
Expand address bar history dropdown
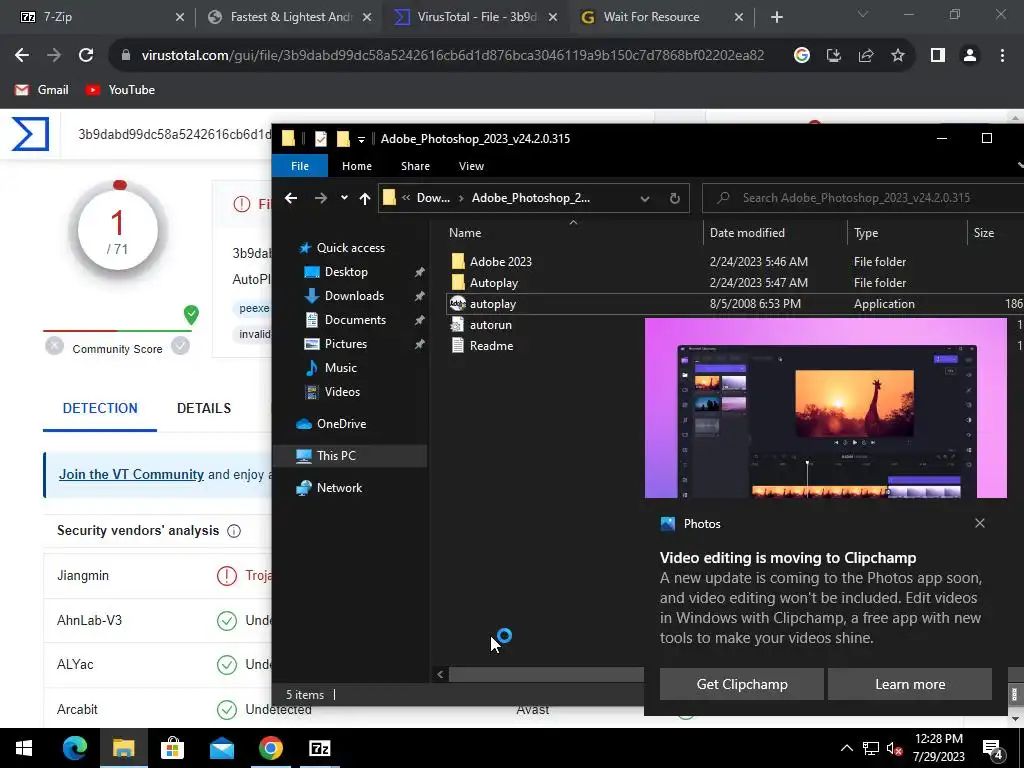pos(645,198)
